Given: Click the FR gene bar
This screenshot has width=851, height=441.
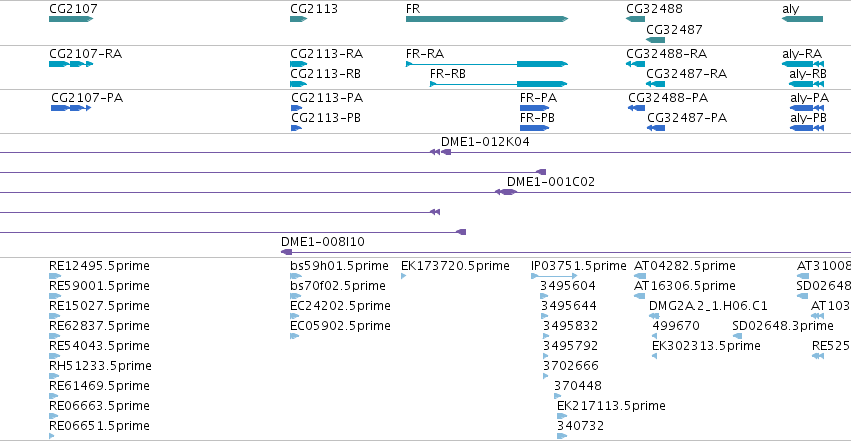Looking at the screenshot, I should (x=487, y=19).
